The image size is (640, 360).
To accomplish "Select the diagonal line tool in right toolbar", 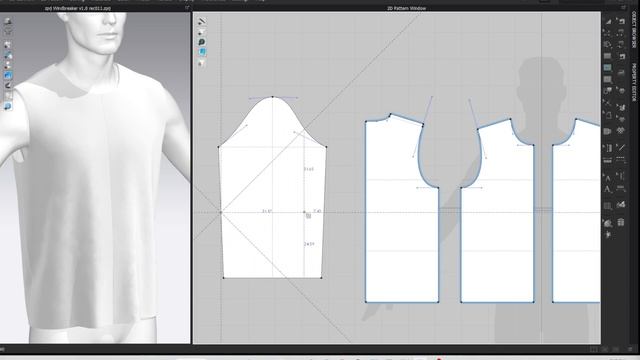I will pos(621,148).
